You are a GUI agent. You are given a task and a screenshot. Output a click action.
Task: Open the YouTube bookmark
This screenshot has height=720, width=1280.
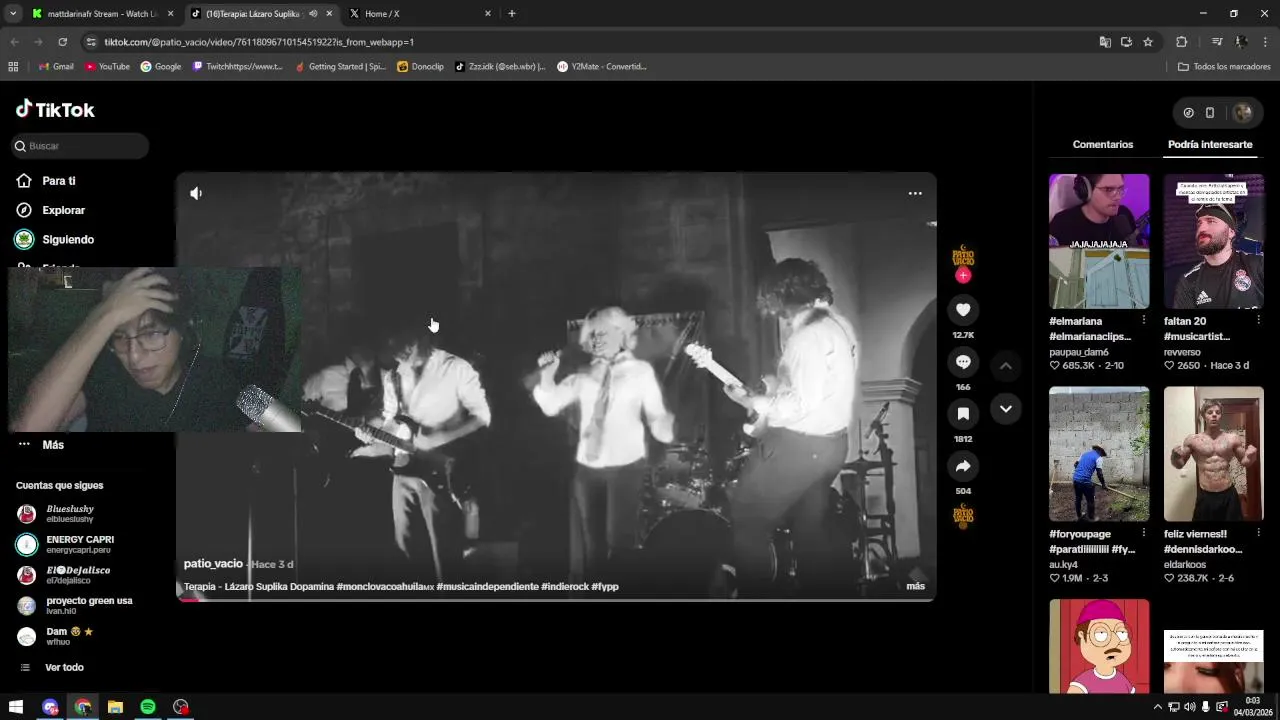(107, 67)
